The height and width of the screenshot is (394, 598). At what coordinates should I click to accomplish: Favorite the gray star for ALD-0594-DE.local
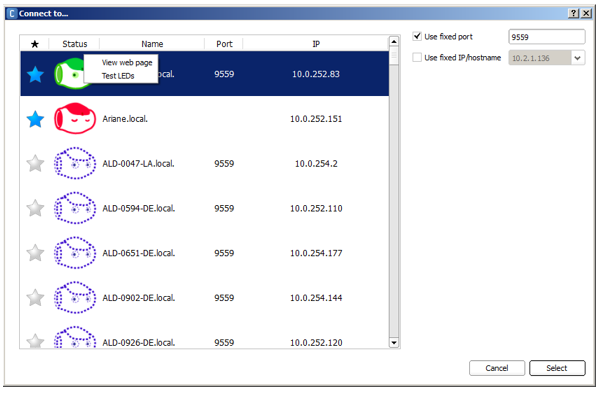pos(35,208)
